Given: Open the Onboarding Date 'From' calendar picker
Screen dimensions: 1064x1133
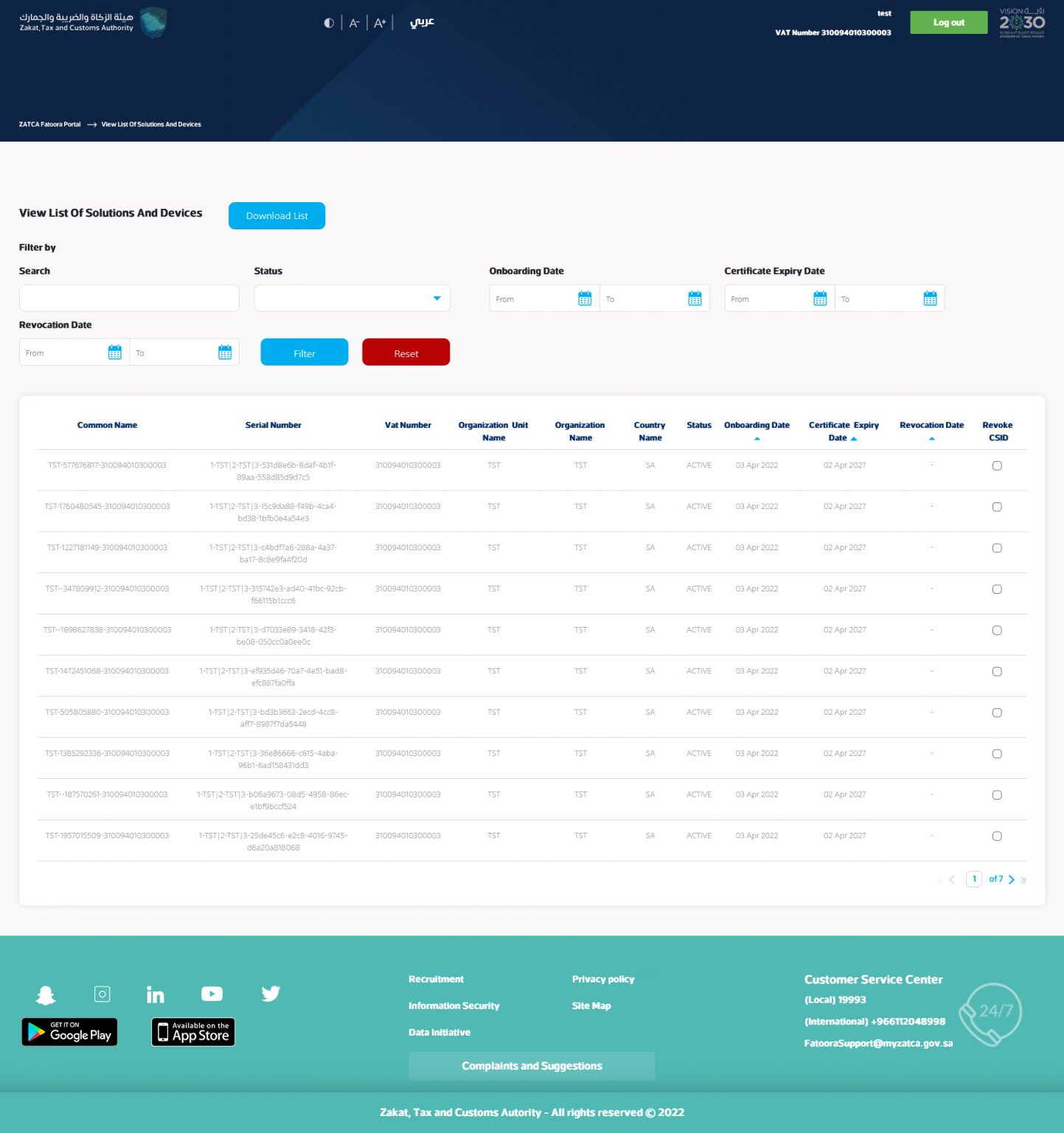Looking at the screenshot, I should pos(584,298).
